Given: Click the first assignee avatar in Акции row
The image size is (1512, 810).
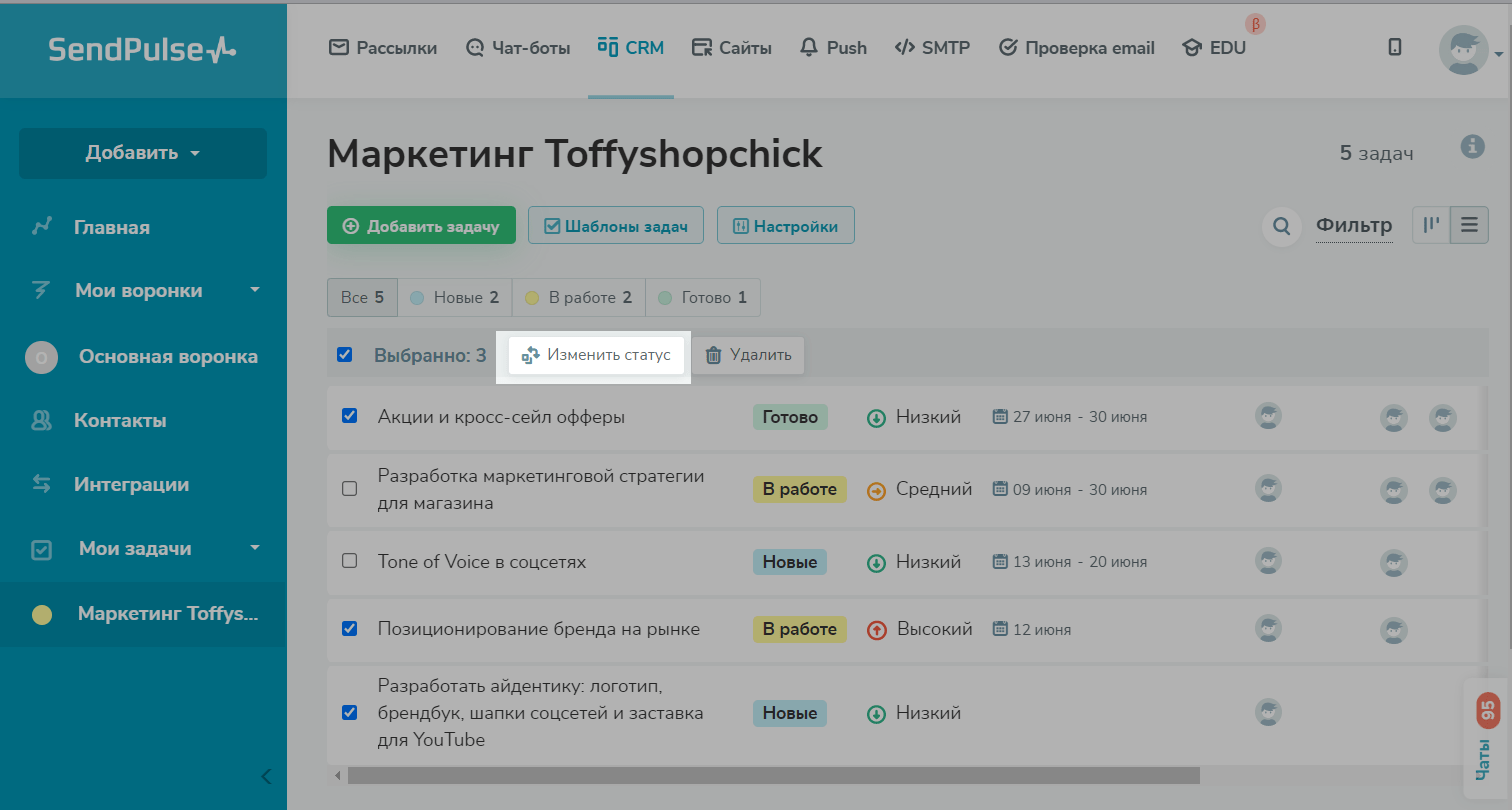Looking at the screenshot, I should pos(1268,416).
